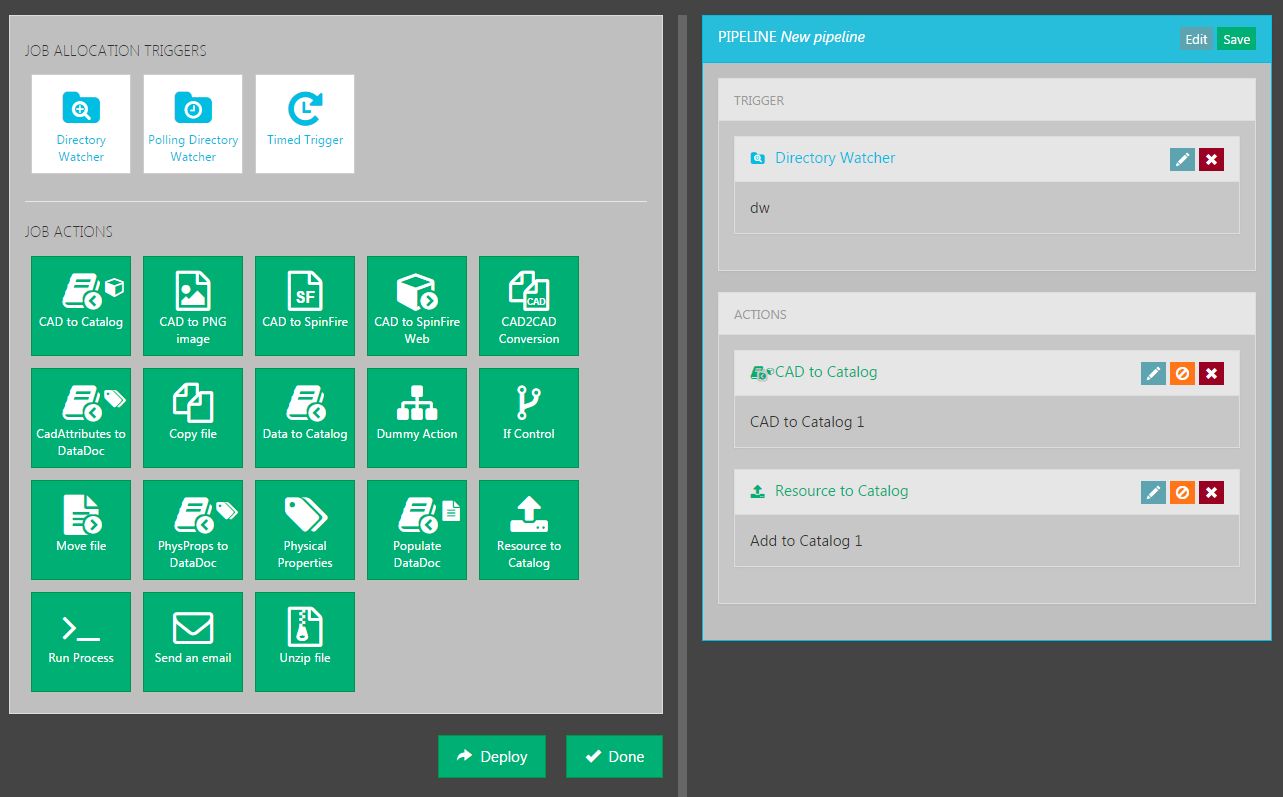Add the Unzip file action
Screen dimensions: 1283x797
point(305,642)
